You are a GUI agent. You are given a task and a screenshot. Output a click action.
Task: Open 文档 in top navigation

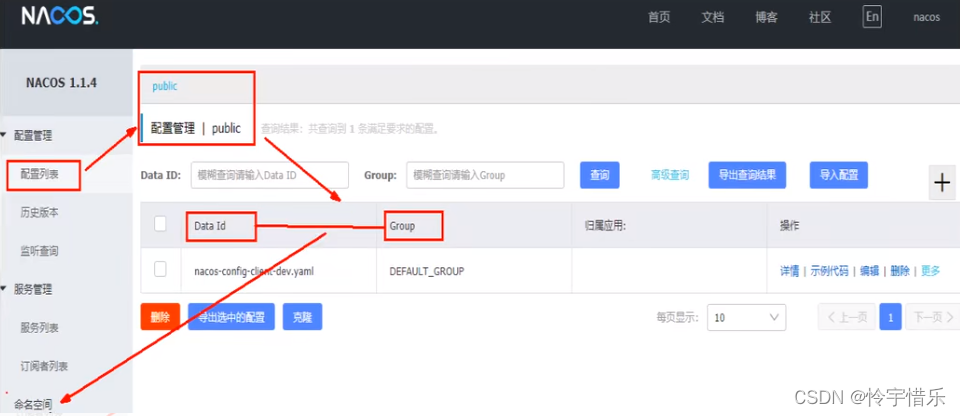click(713, 17)
